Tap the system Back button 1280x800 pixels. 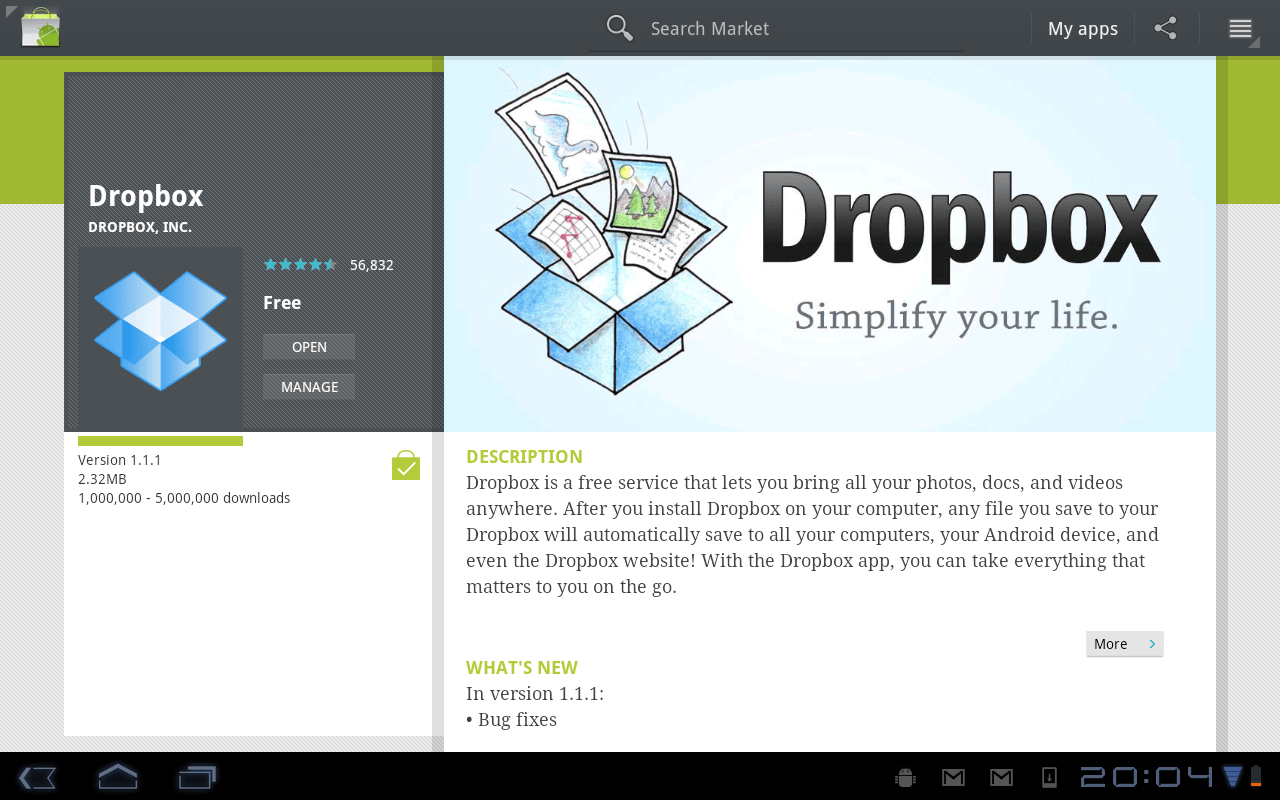tap(37, 777)
